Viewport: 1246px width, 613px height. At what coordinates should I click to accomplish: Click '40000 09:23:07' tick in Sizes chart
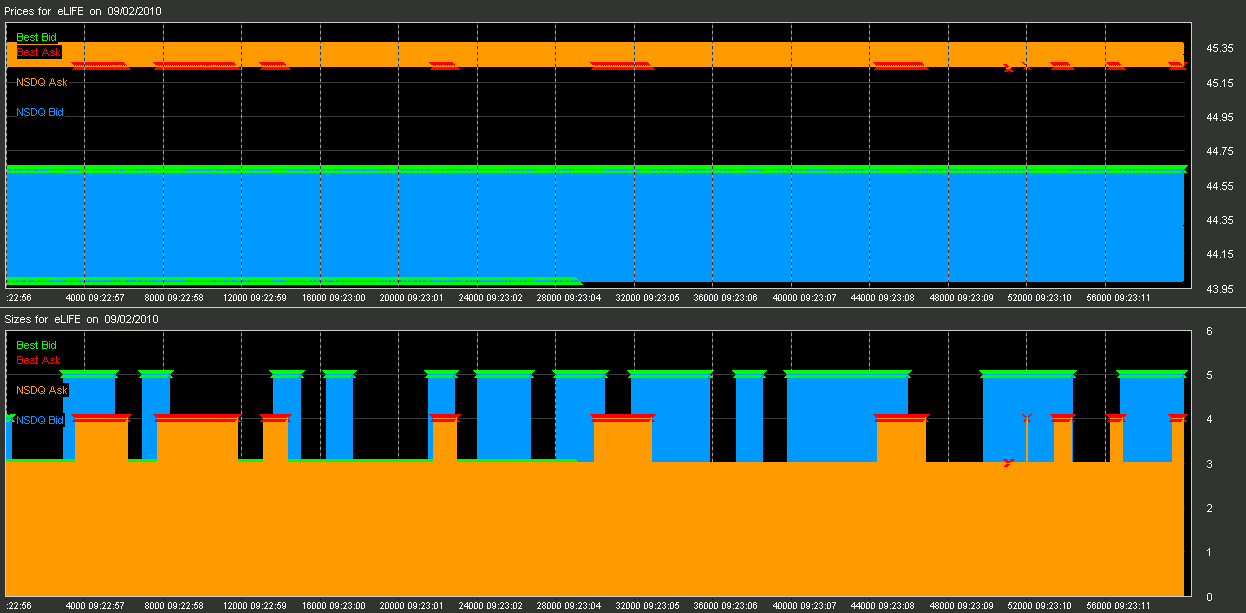tap(805, 606)
